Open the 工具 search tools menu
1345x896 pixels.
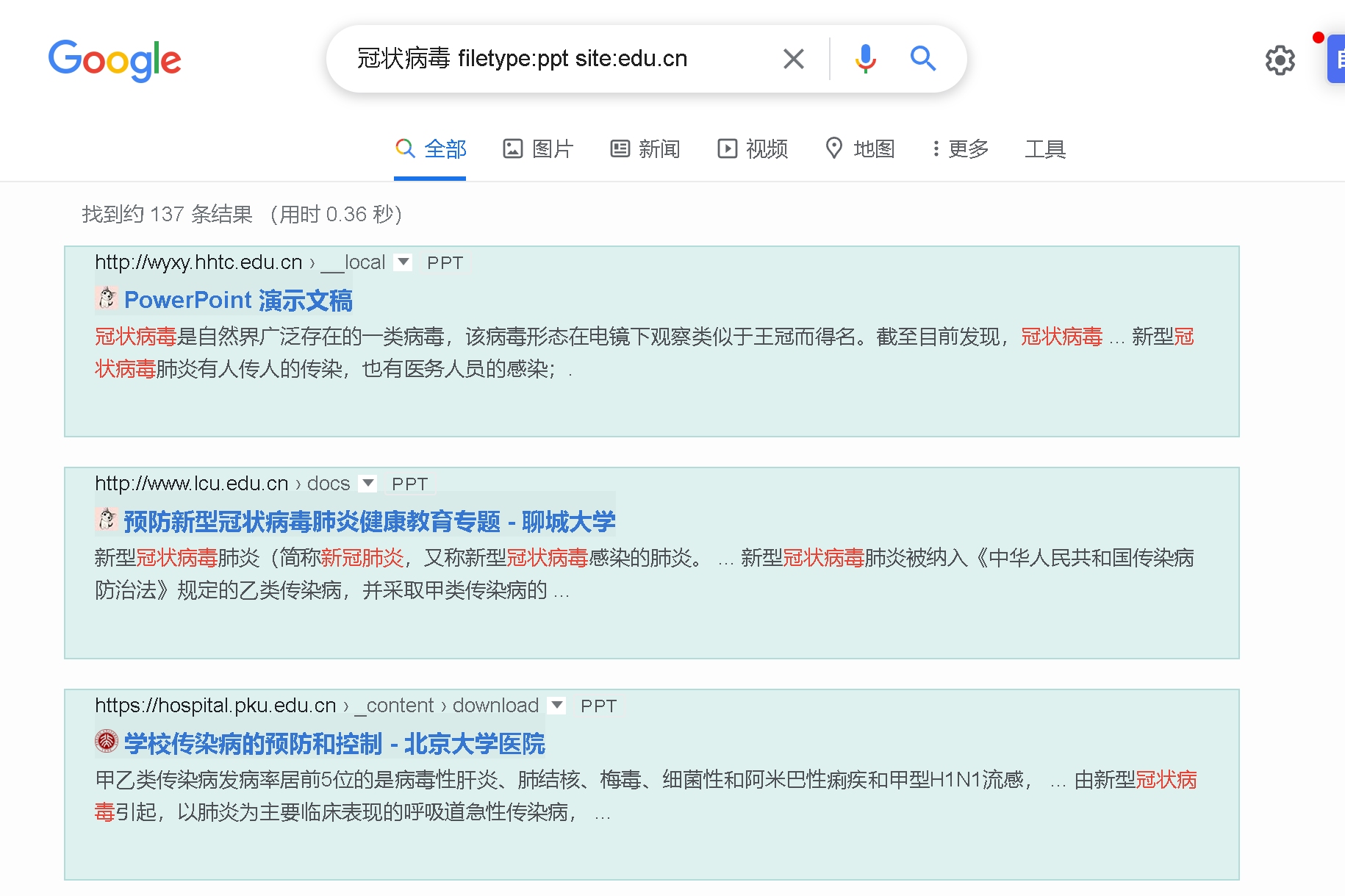pyautogui.click(x=1045, y=148)
